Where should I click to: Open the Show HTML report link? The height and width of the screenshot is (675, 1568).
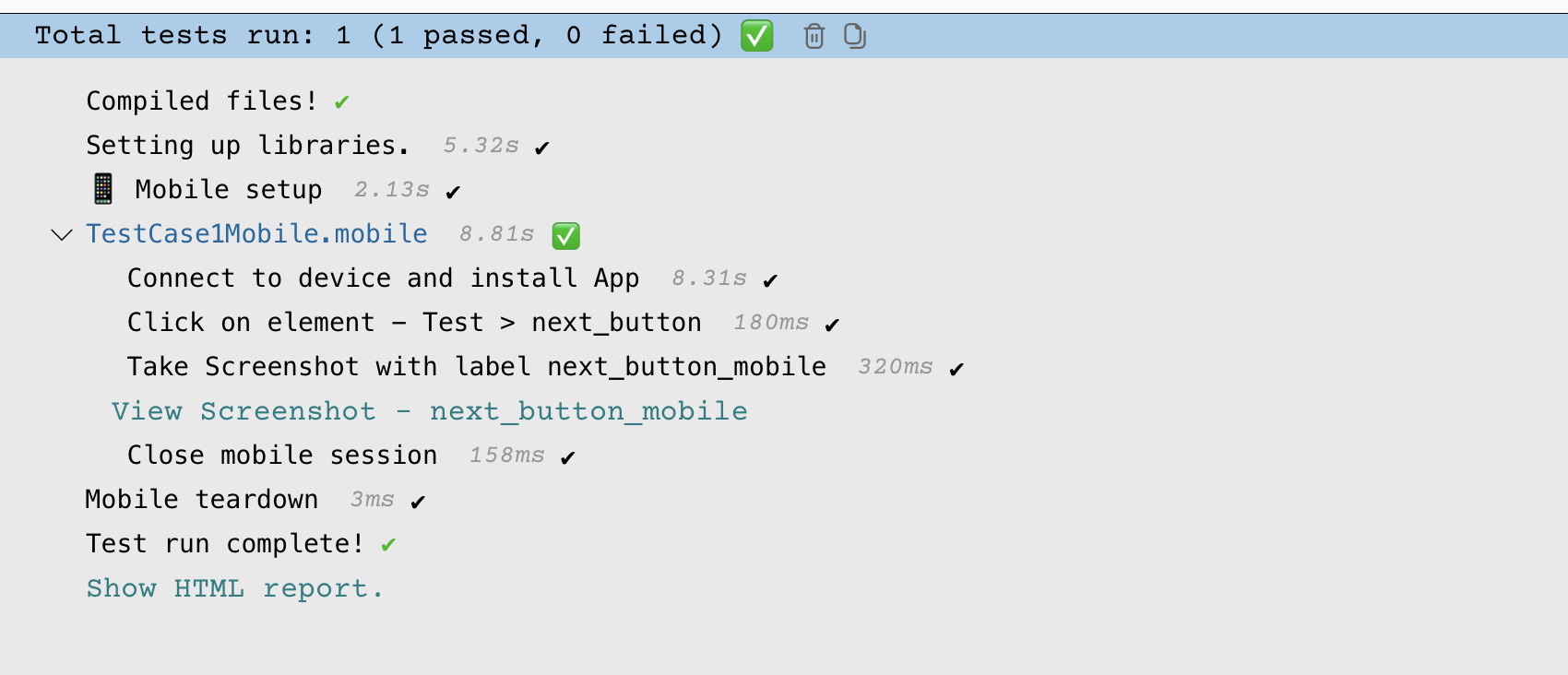(234, 588)
